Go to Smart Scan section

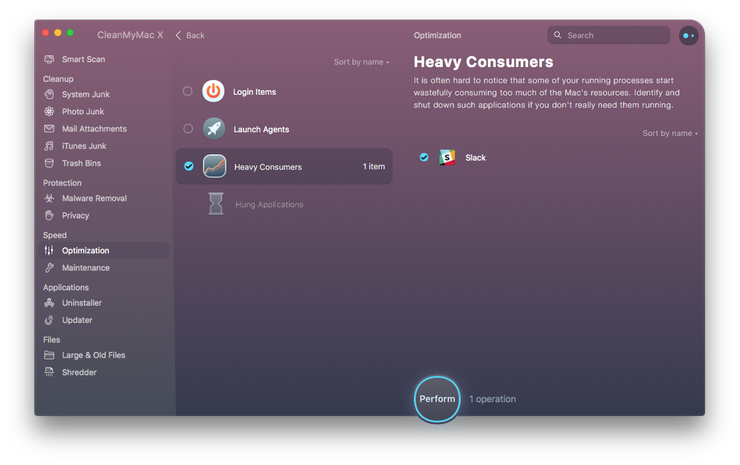[x=84, y=59]
